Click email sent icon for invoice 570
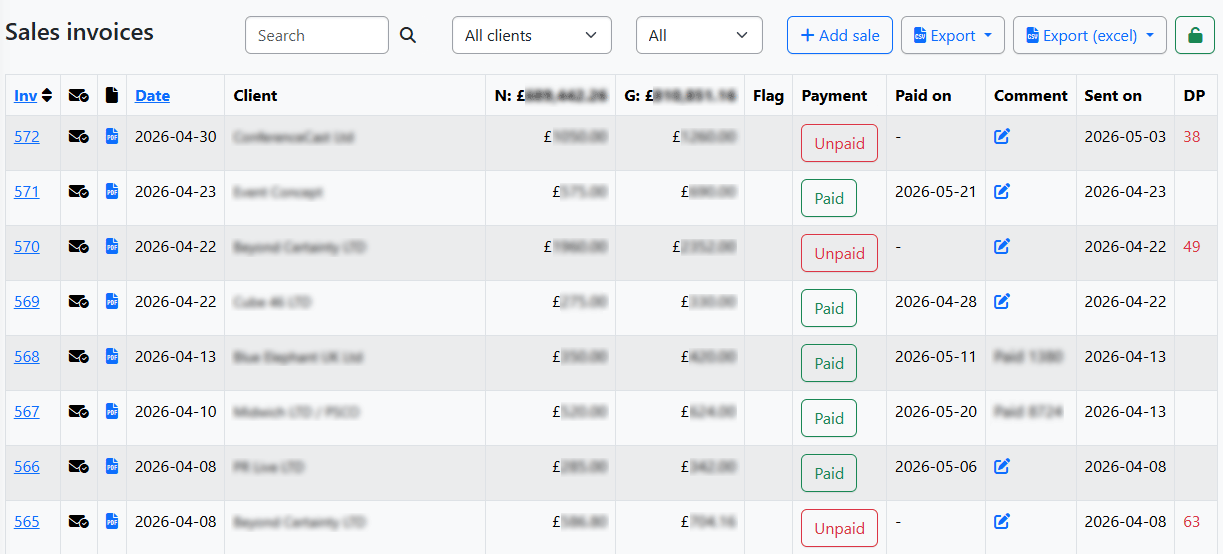This screenshot has width=1223, height=554. click(x=78, y=246)
